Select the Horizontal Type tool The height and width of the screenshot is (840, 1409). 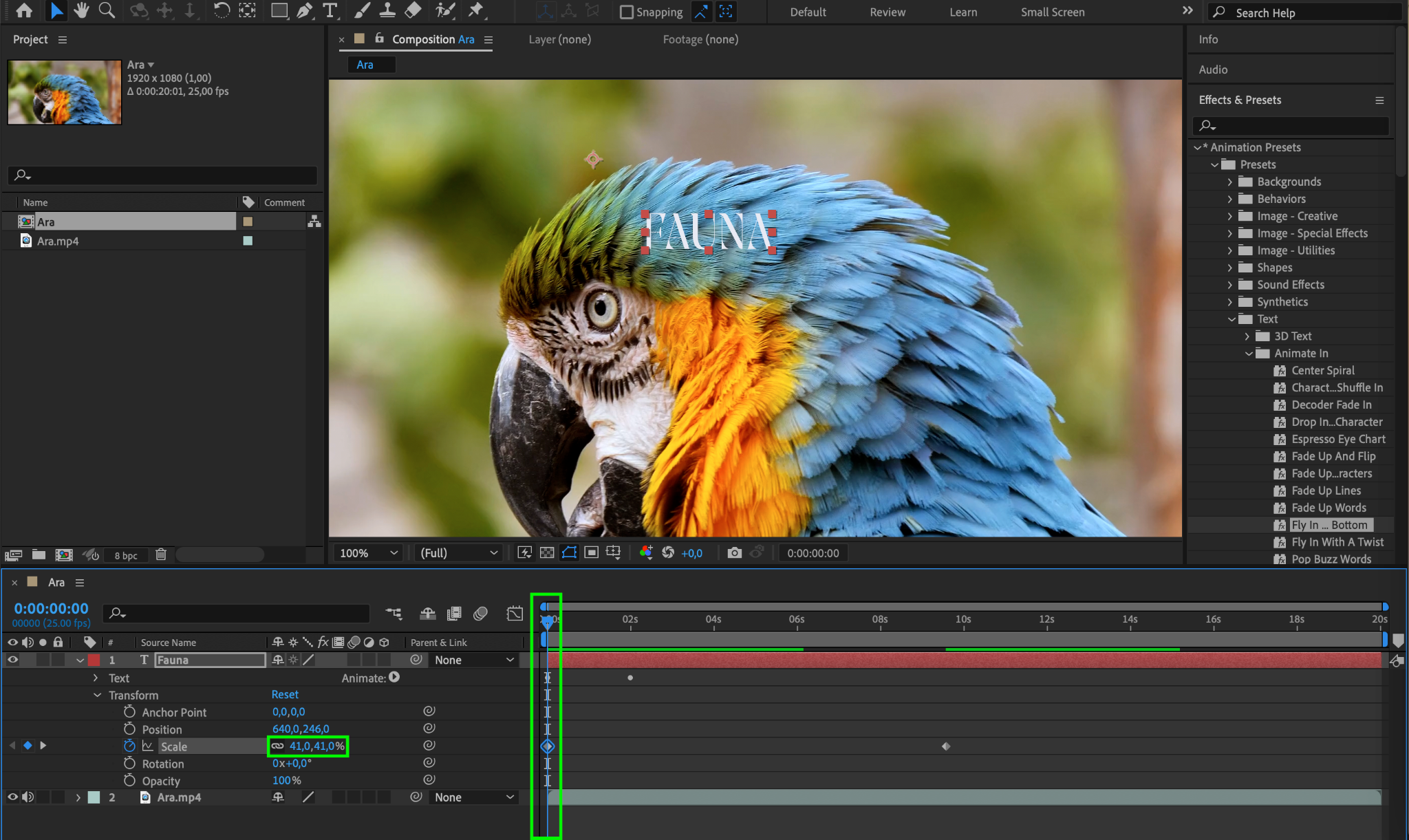330,10
